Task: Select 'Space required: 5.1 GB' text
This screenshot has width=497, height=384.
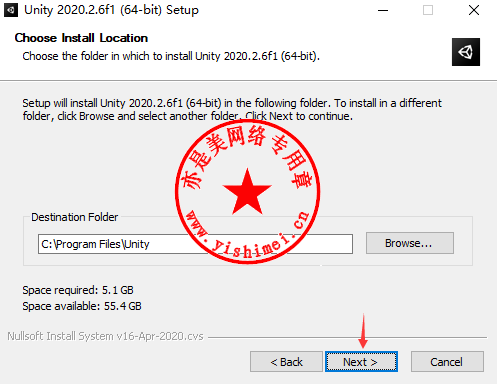Action: click(x=78, y=290)
